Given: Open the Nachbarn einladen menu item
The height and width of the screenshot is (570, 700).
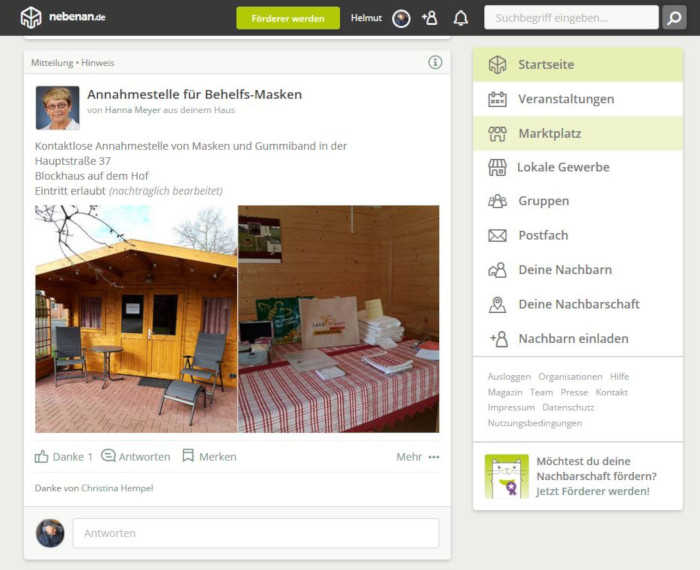Looking at the screenshot, I should pyautogui.click(x=578, y=339).
